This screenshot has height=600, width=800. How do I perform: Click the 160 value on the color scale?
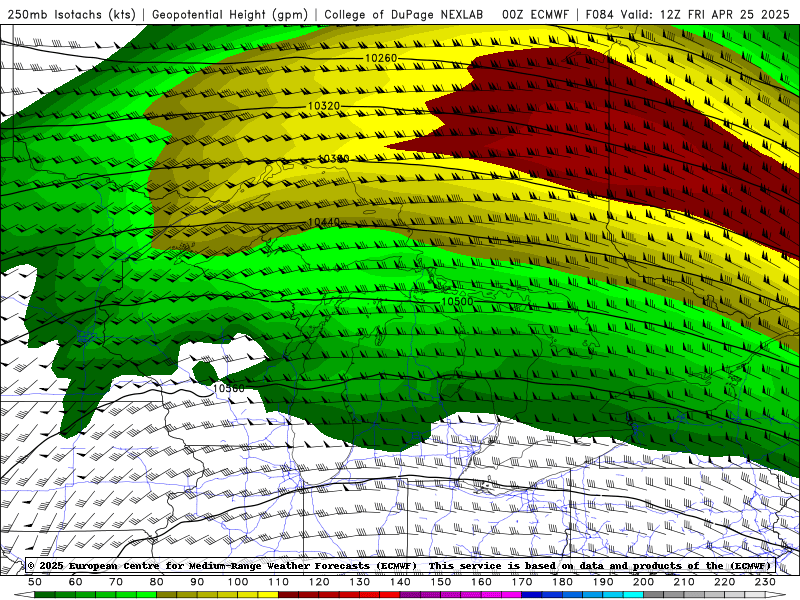click(x=481, y=582)
